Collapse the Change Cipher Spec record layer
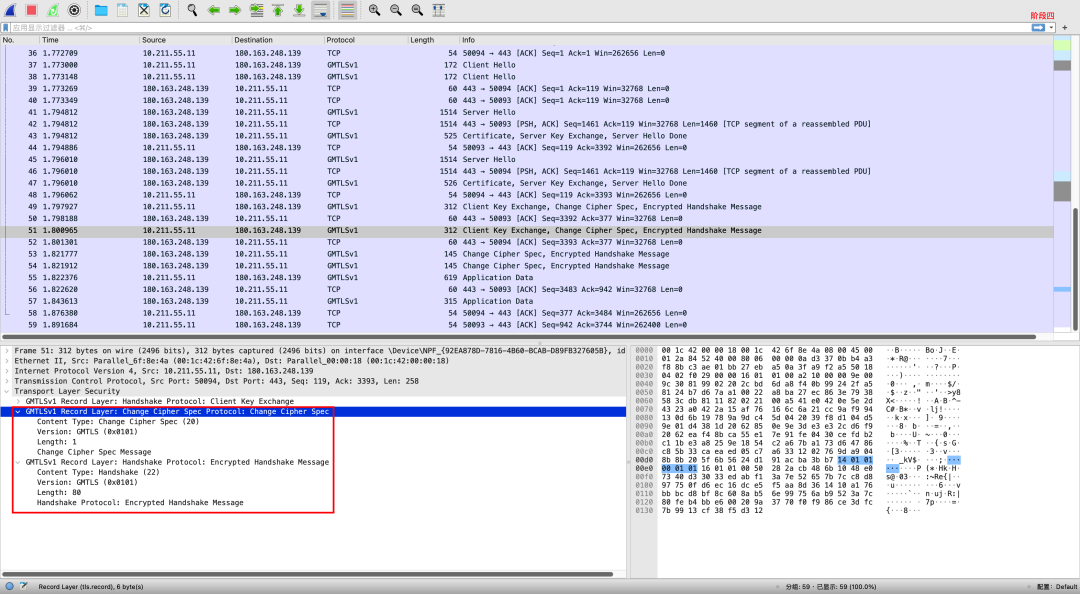This screenshot has height=594, width=1080. (18, 411)
